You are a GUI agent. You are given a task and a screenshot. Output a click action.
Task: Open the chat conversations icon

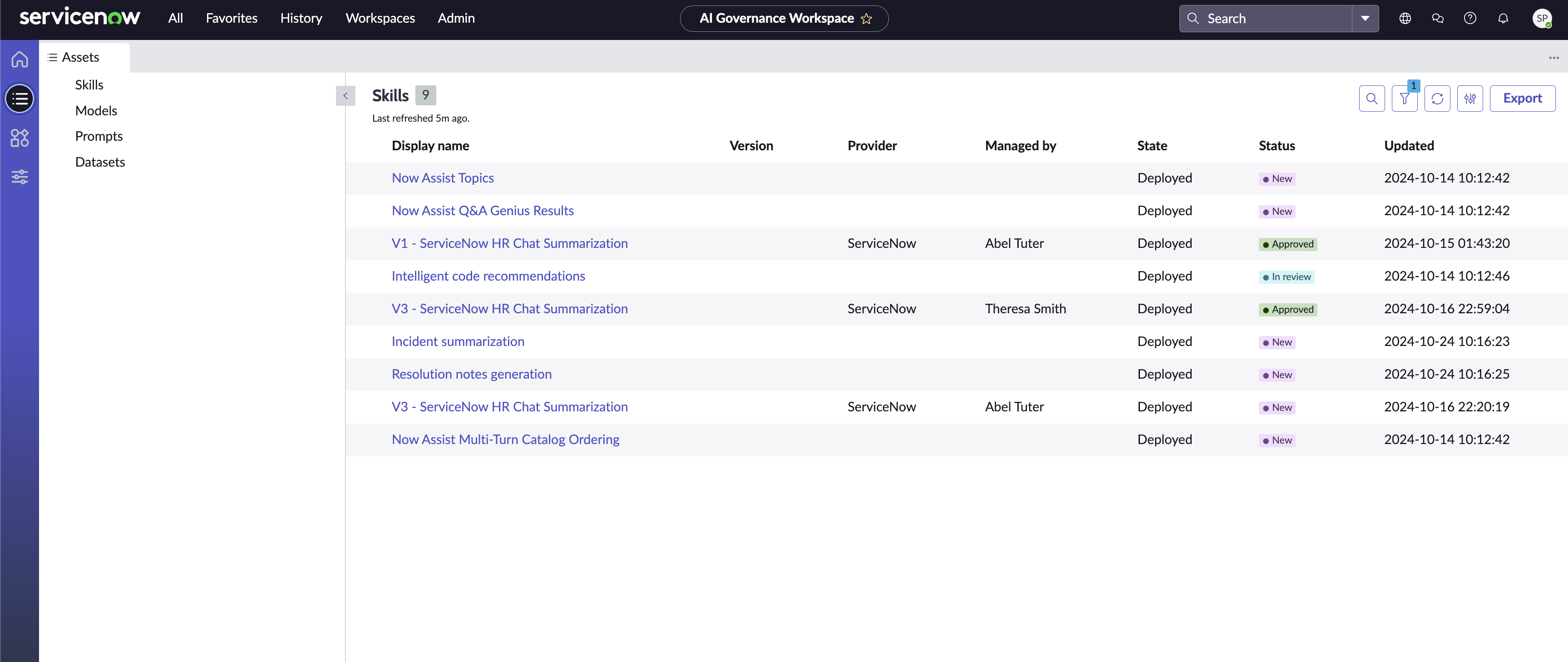(x=1438, y=18)
